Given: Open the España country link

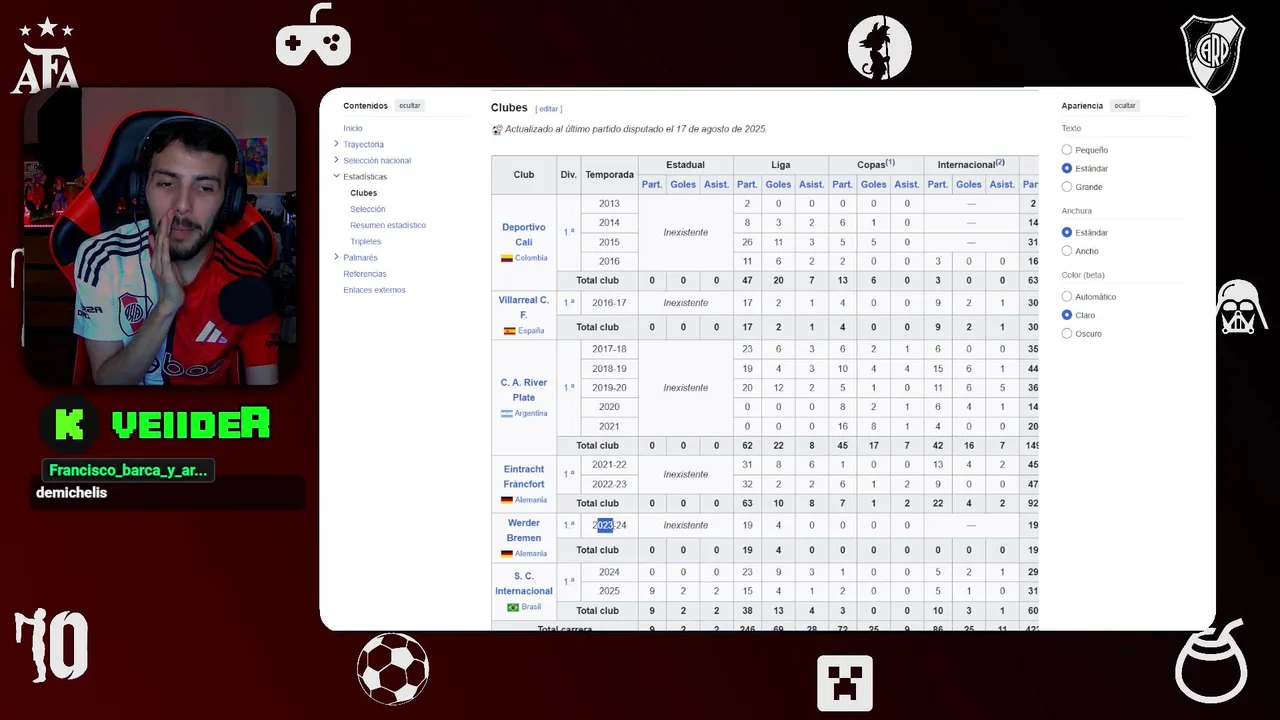Looking at the screenshot, I should point(531,330).
